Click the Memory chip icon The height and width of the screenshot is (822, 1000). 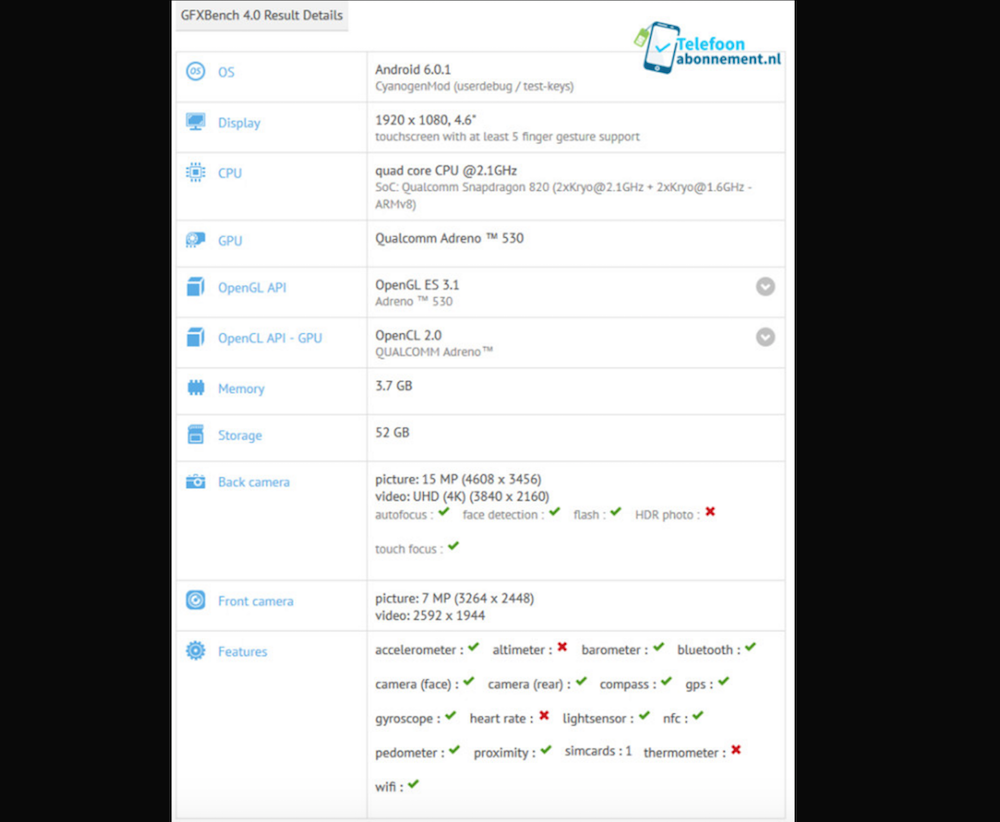pos(196,387)
